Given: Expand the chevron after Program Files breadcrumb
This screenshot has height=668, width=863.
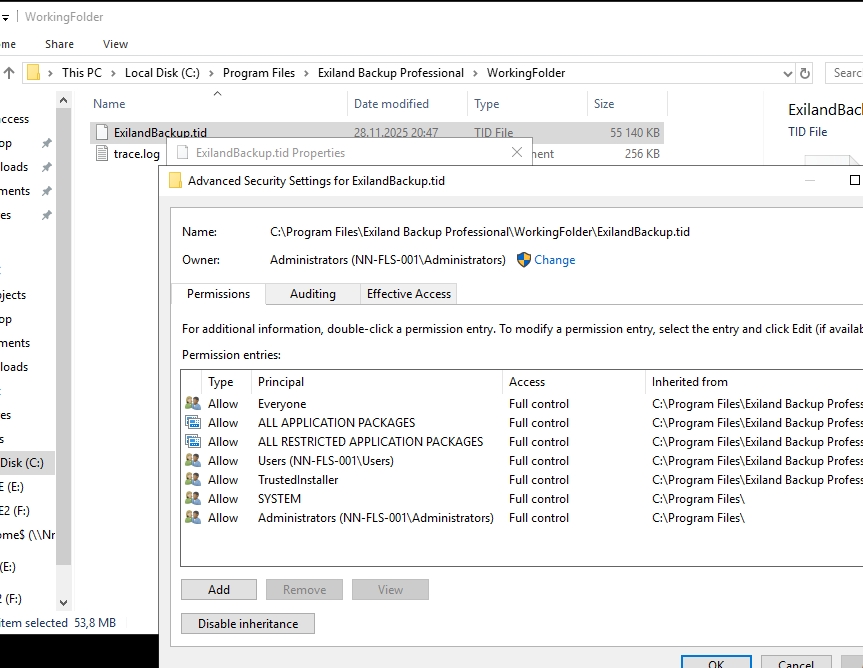Looking at the screenshot, I should tap(306, 73).
